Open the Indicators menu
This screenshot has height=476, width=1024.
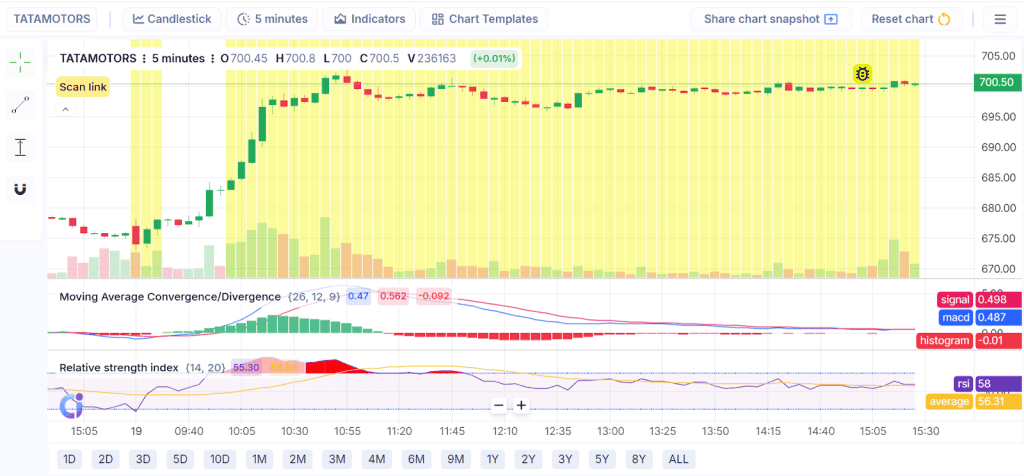point(369,19)
